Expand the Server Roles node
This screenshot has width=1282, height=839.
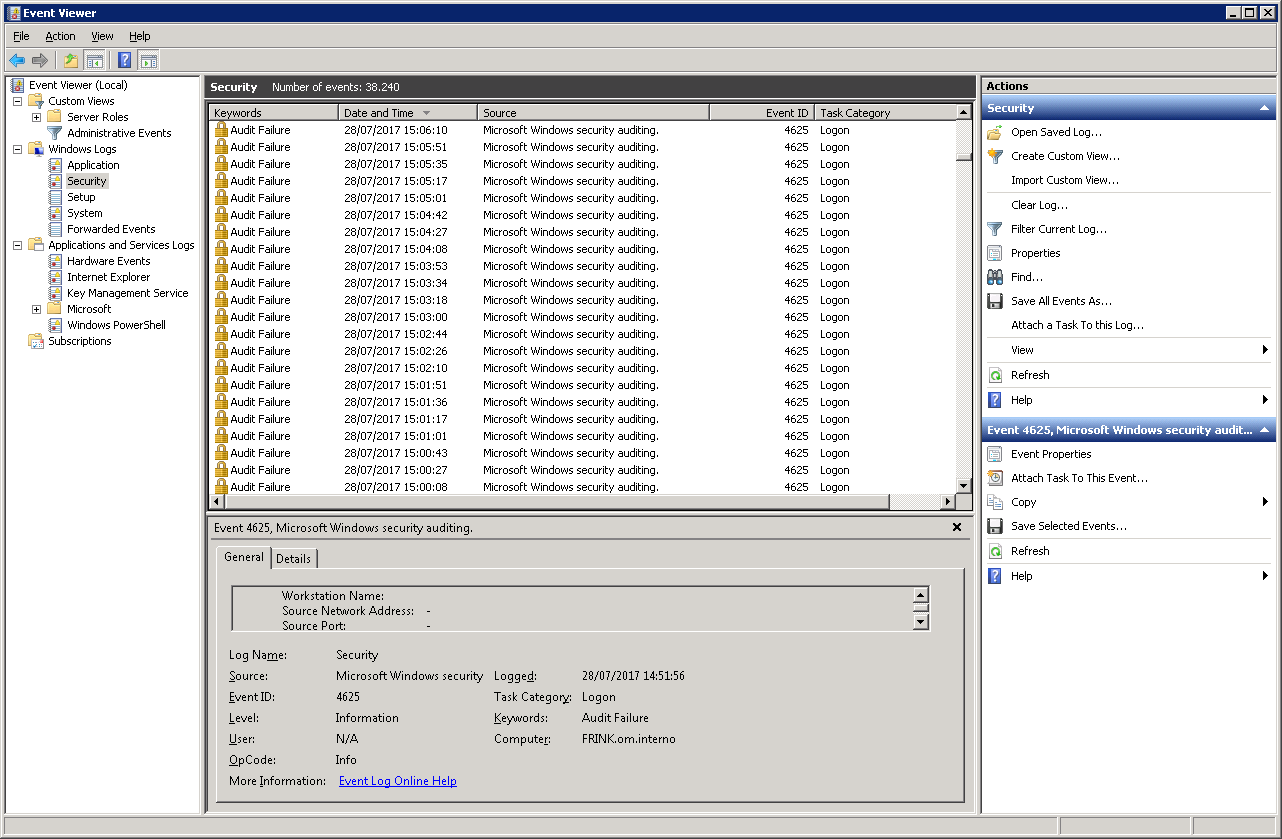click(36, 117)
